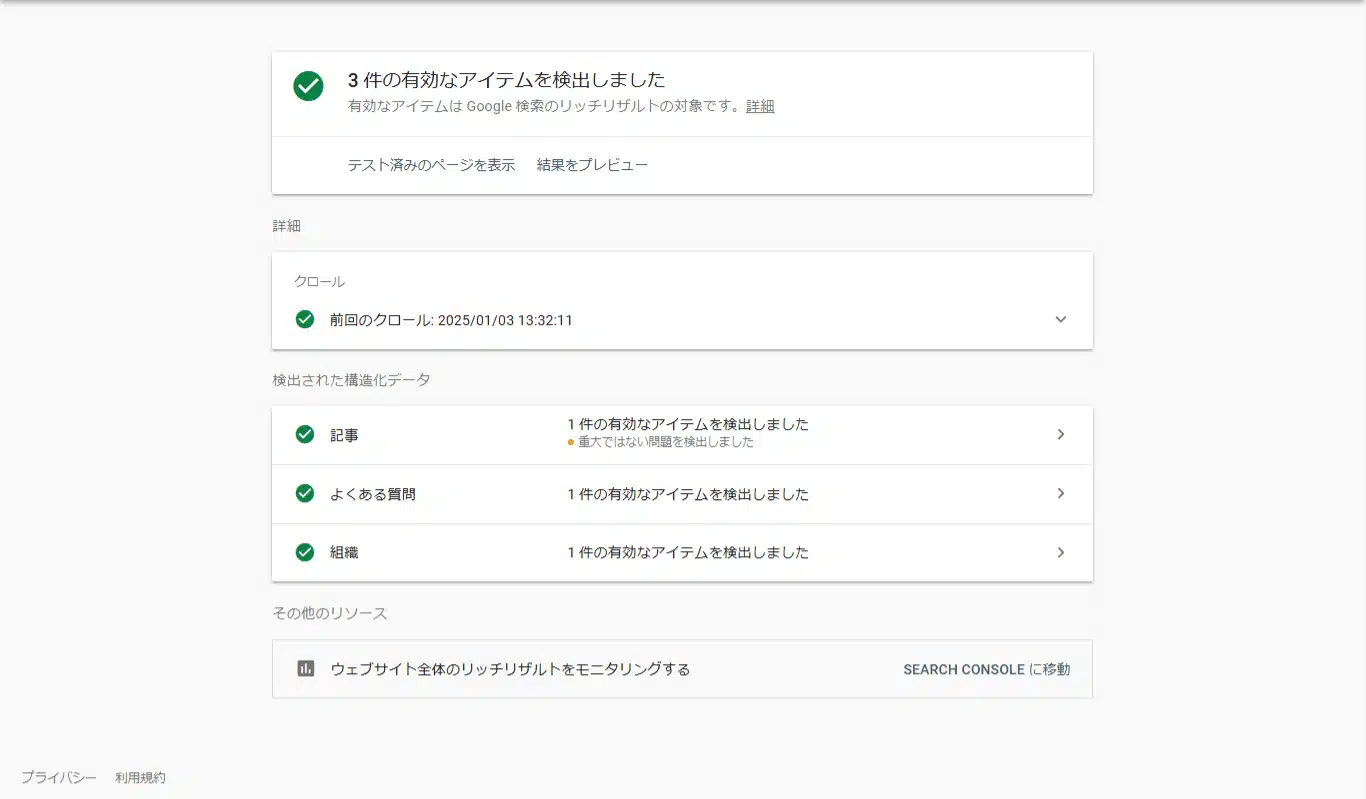Screen dimensions: 1366x799
Task: Open the プライバシー footer link
Action: [59, 777]
